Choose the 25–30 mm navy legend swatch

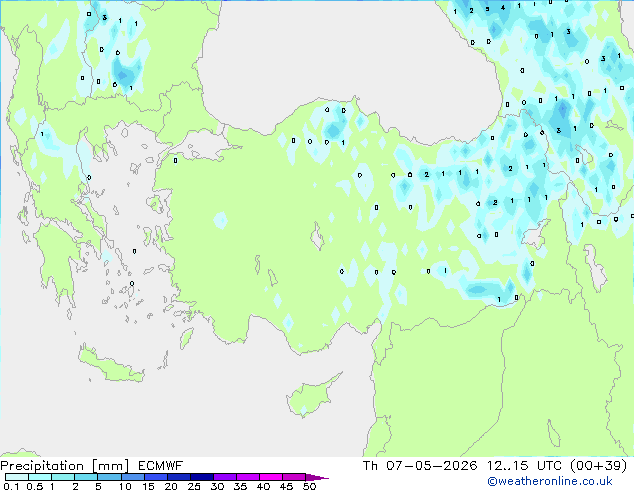pos(201,477)
